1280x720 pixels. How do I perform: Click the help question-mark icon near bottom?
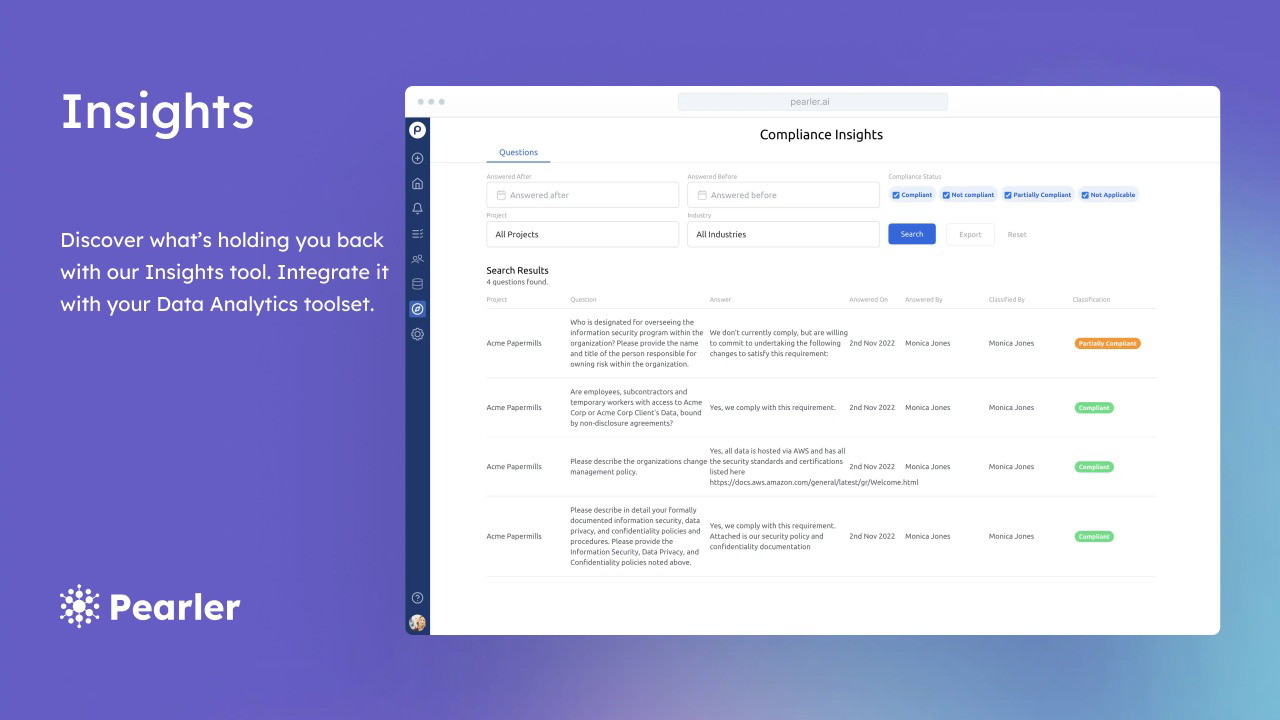click(x=417, y=597)
